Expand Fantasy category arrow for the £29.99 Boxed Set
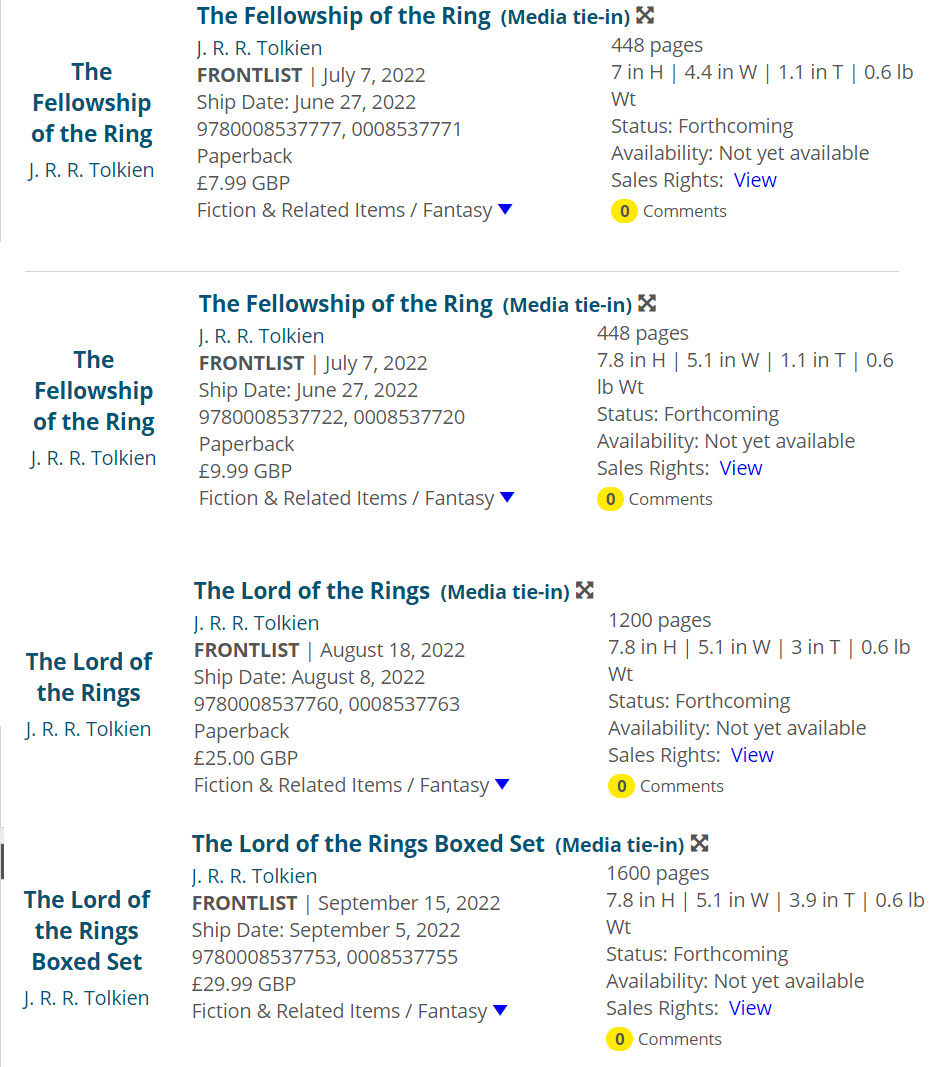This screenshot has width=943, height=1067. pyautogui.click(x=500, y=1010)
